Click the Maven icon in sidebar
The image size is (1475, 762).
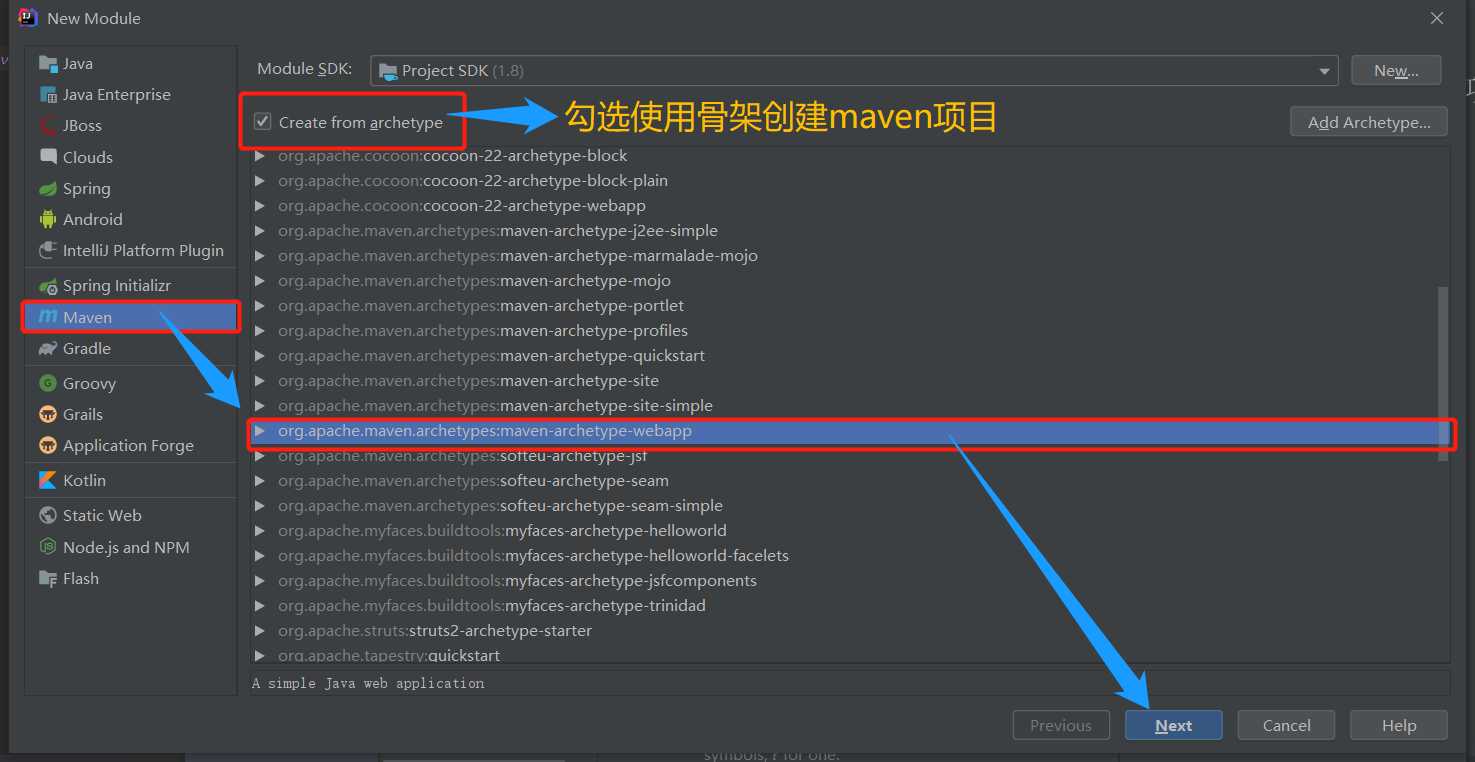pyautogui.click(x=48, y=317)
